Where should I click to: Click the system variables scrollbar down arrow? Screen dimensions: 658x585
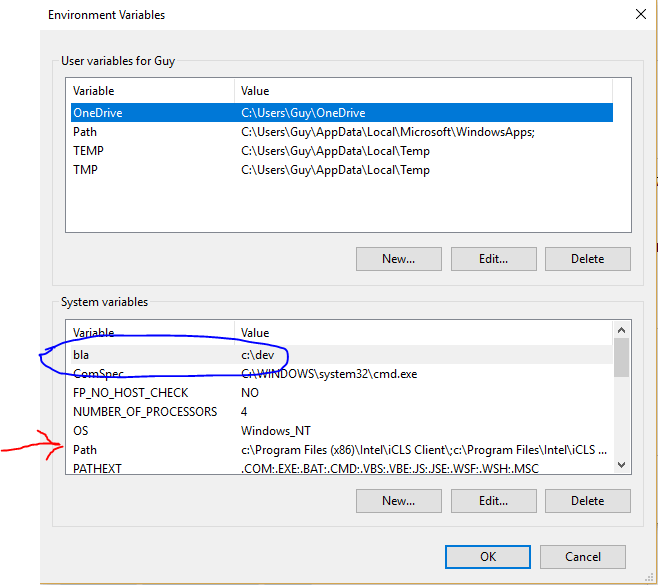tap(621, 465)
